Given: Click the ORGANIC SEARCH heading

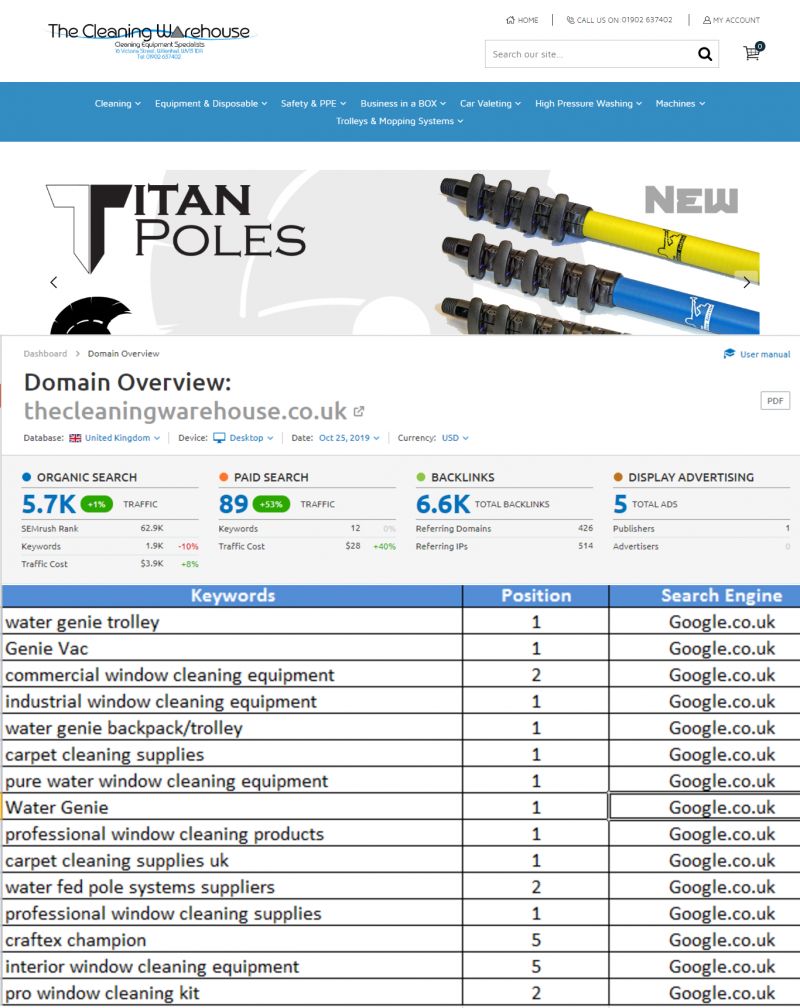Looking at the screenshot, I should point(87,477).
